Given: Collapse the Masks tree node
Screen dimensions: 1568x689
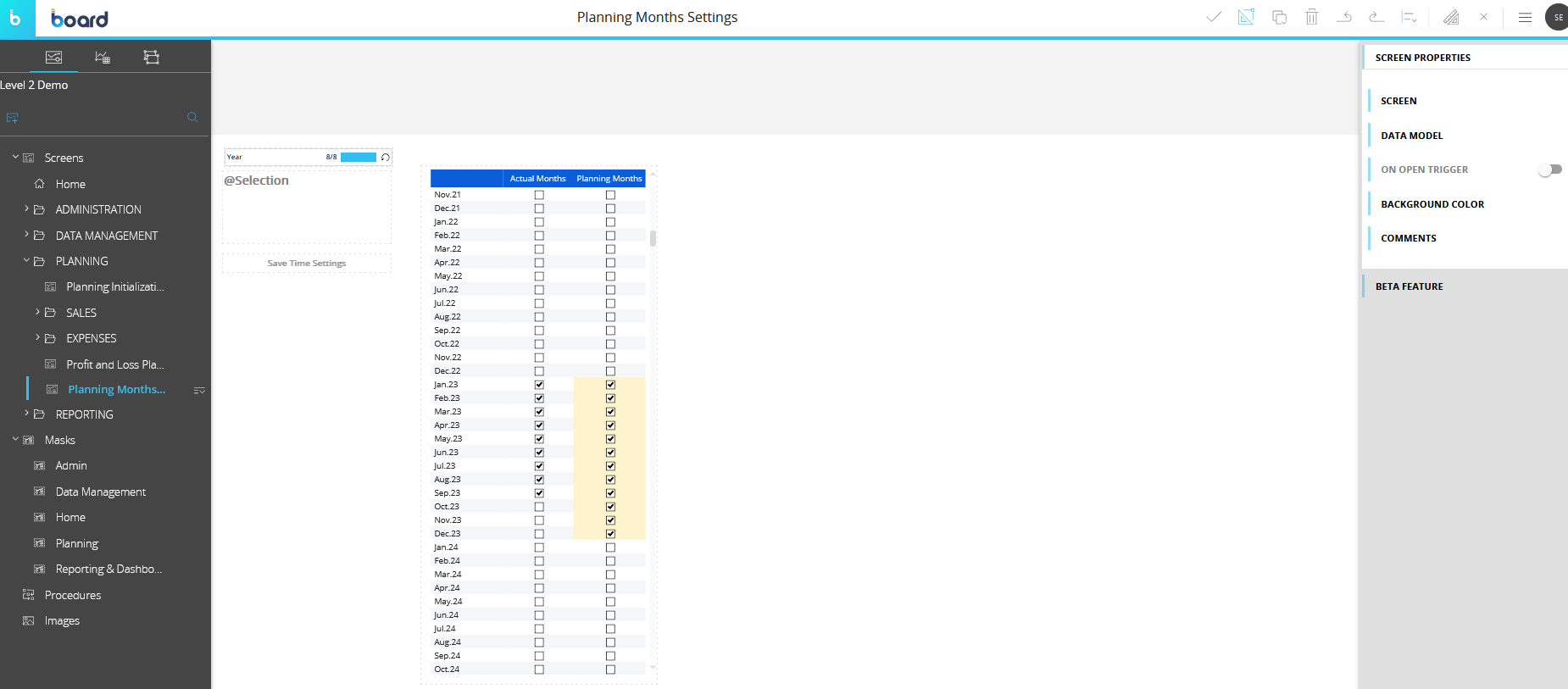Looking at the screenshot, I should pos(15,440).
